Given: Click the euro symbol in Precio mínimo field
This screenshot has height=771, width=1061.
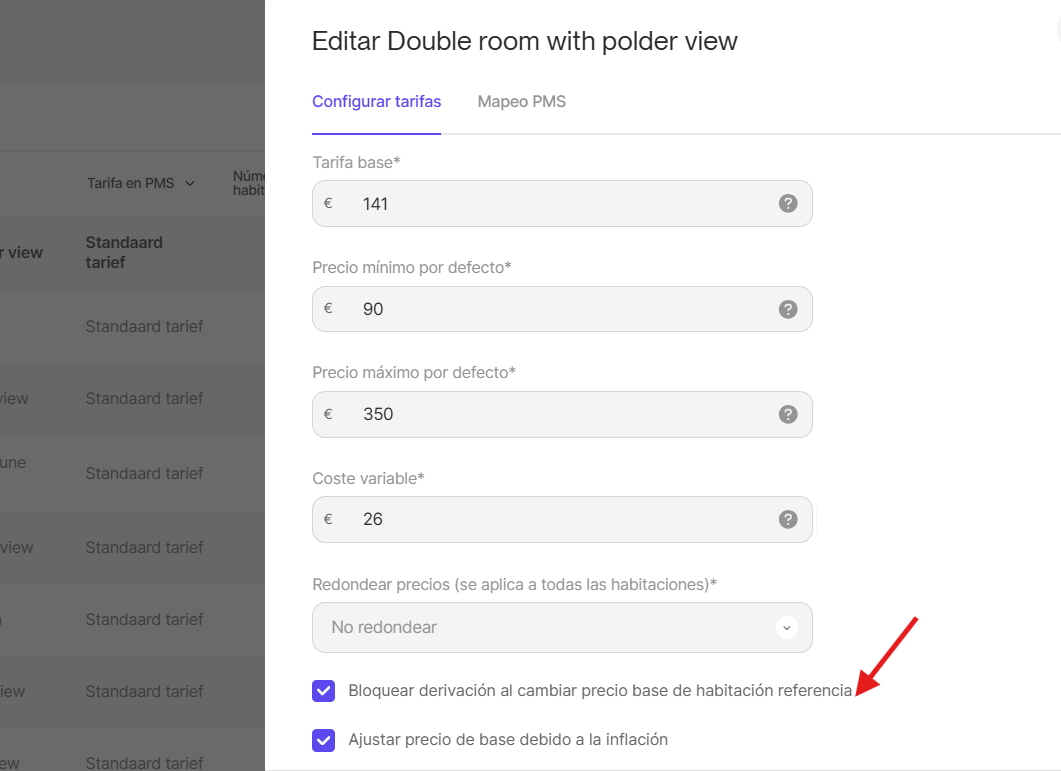Looking at the screenshot, I should [328, 309].
